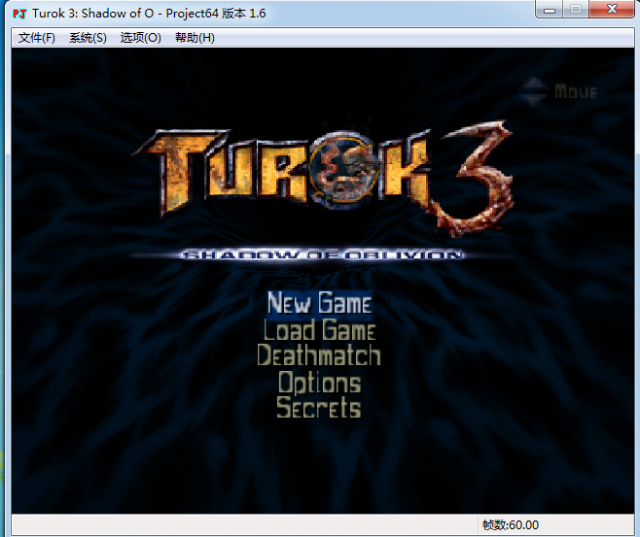Open the 文件(F) menu
This screenshot has height=537, width=640.
pyautogui.click(x=37, y=38)
